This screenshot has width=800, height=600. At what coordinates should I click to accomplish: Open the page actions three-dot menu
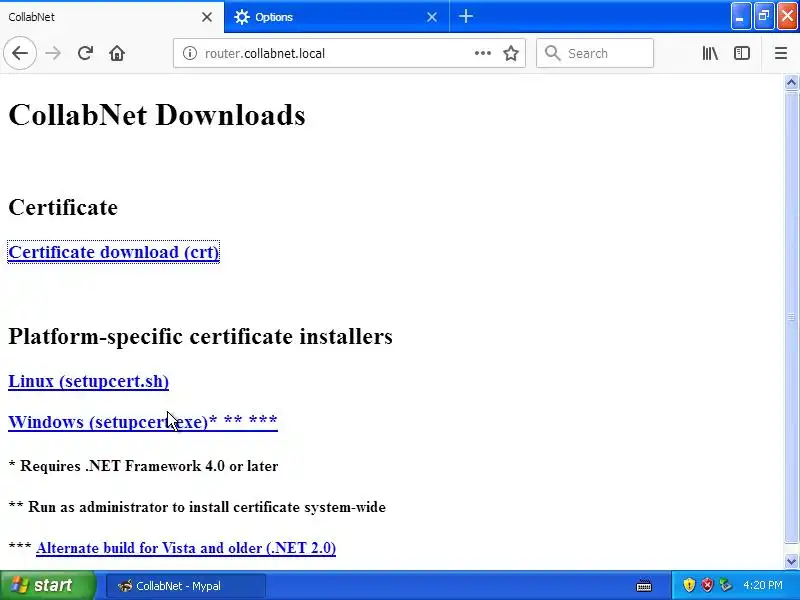(482, 53)
